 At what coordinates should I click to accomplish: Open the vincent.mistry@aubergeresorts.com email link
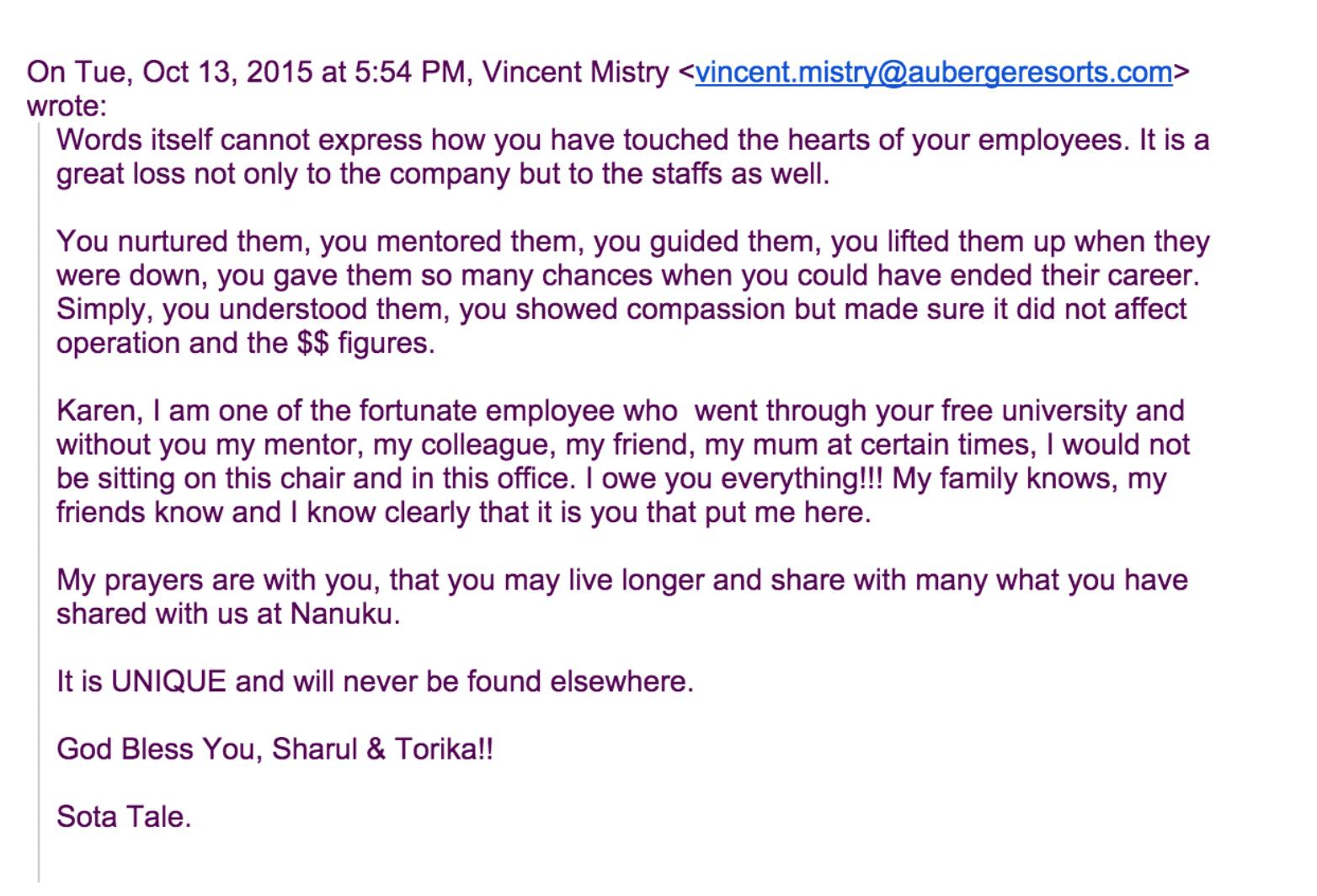click(x=933, y=72)
